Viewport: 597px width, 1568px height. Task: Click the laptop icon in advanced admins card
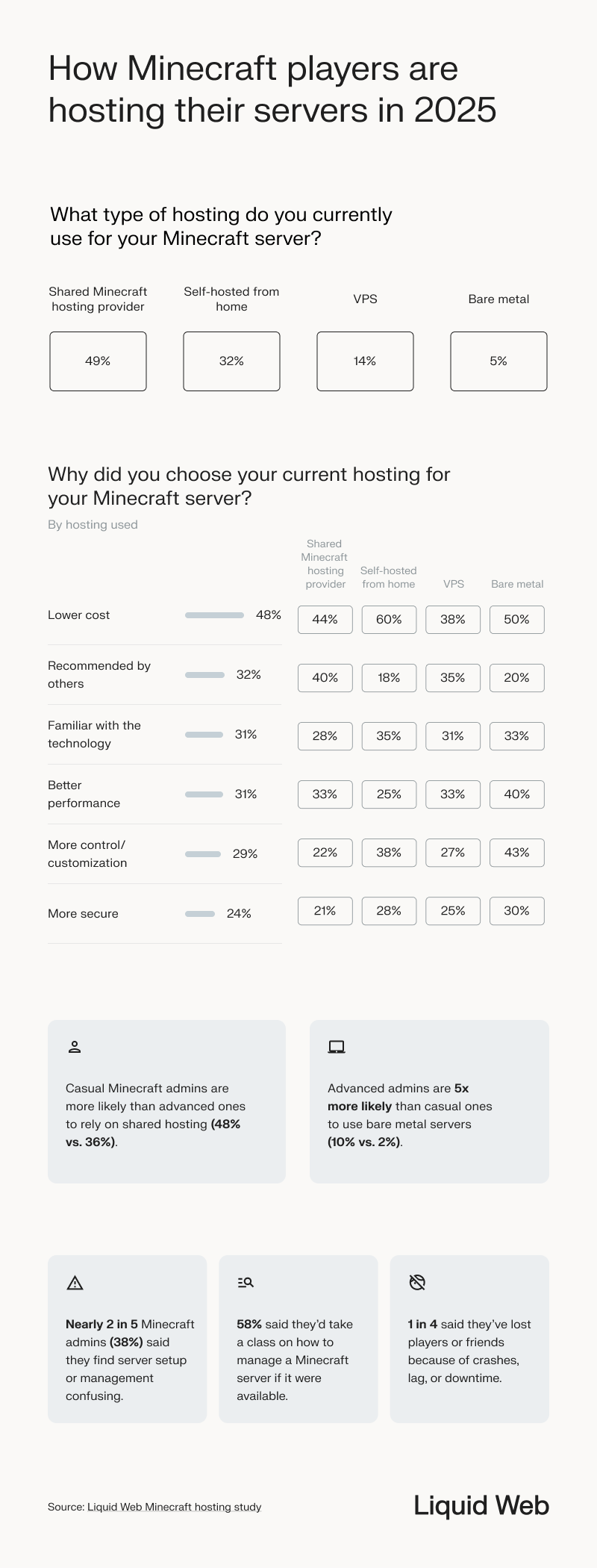click(337, 1047)
